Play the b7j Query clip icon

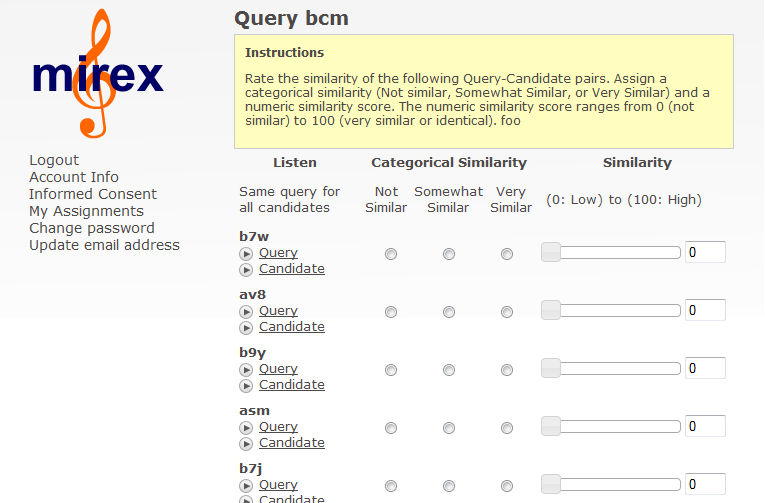(246, 486)
